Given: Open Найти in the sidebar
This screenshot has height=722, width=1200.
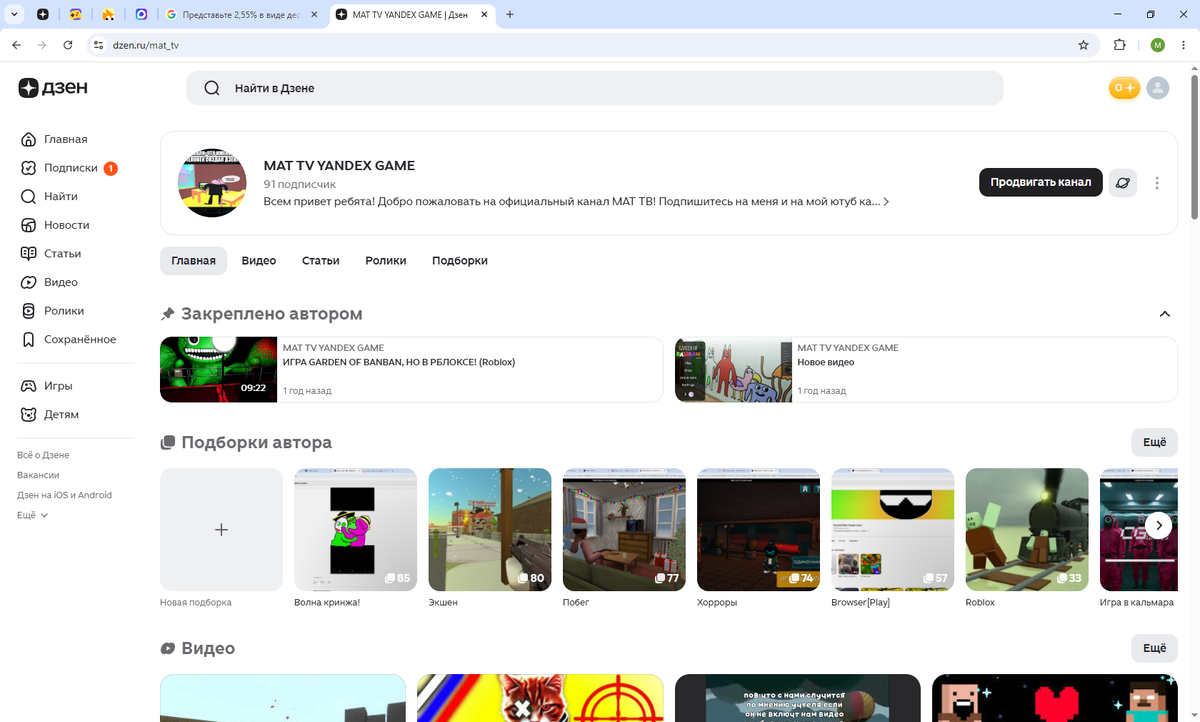Looking at the screenshot, I should click(48, 196).
